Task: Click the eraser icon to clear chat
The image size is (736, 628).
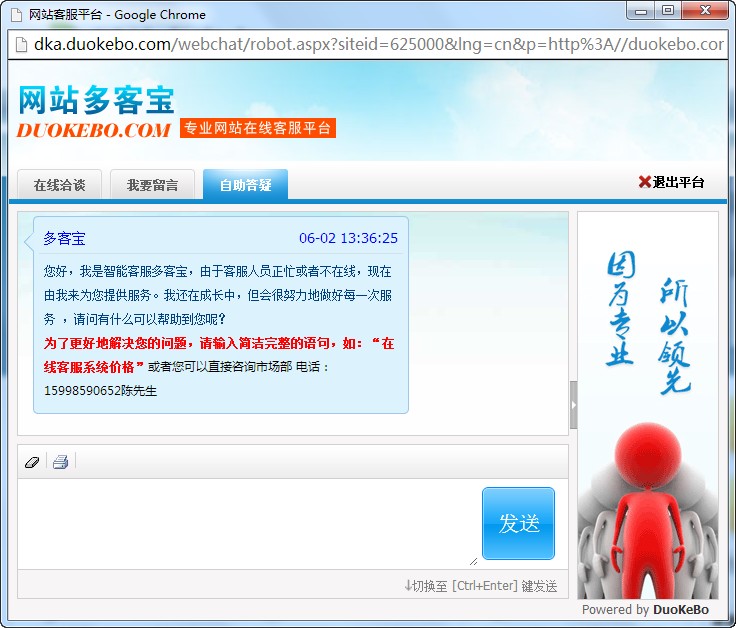Action: 31,462
